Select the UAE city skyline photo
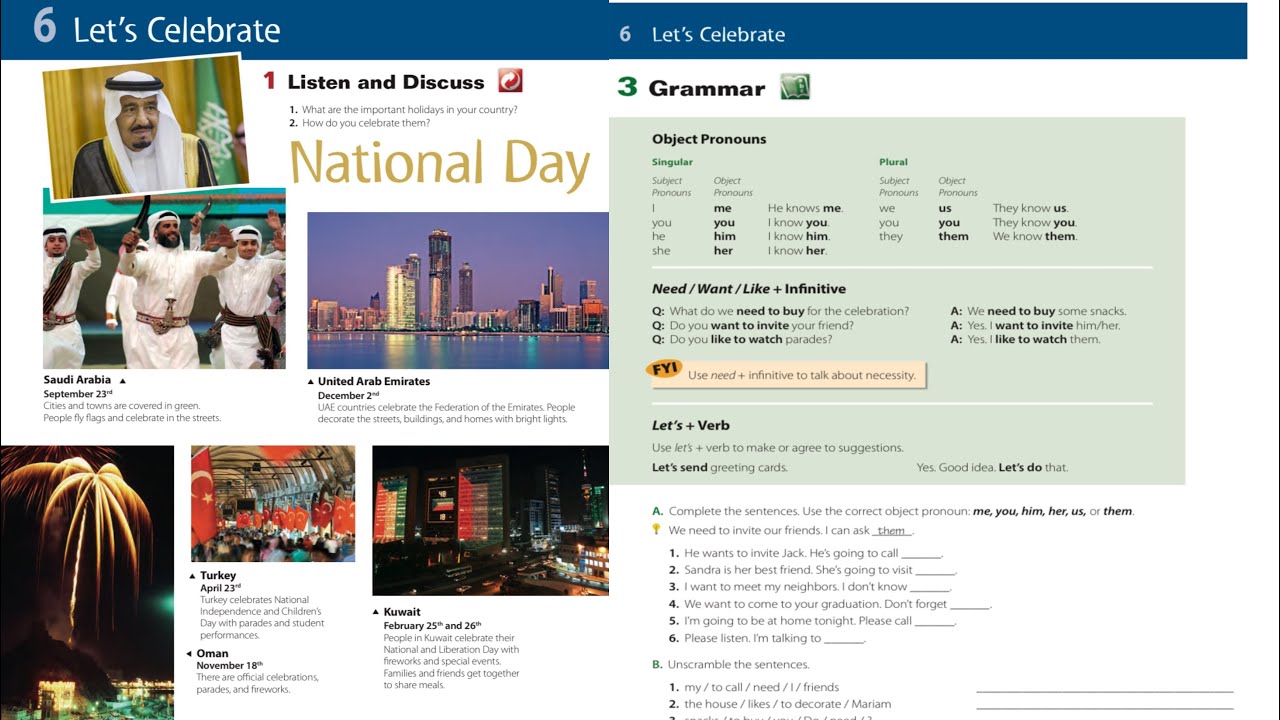This screenshot has height=720, width=1280. click(458, 290)
